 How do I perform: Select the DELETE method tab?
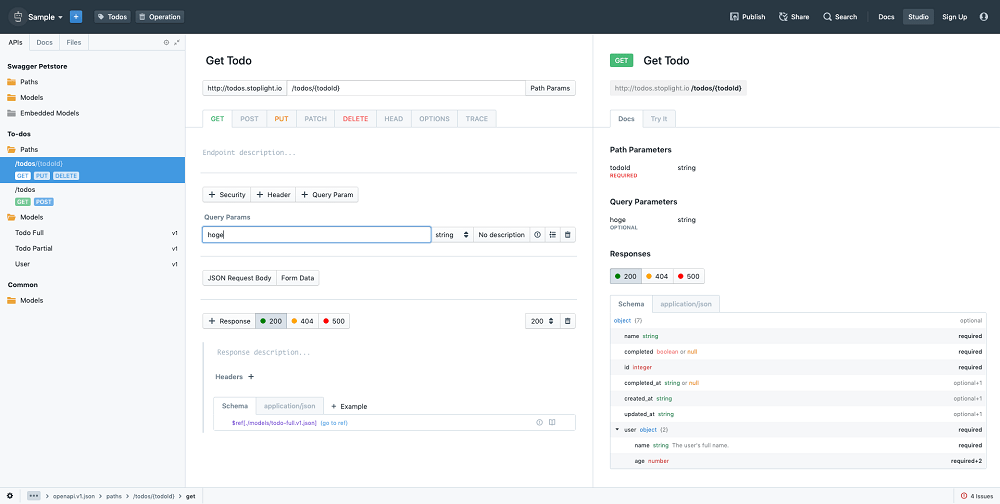pos(355,119)
